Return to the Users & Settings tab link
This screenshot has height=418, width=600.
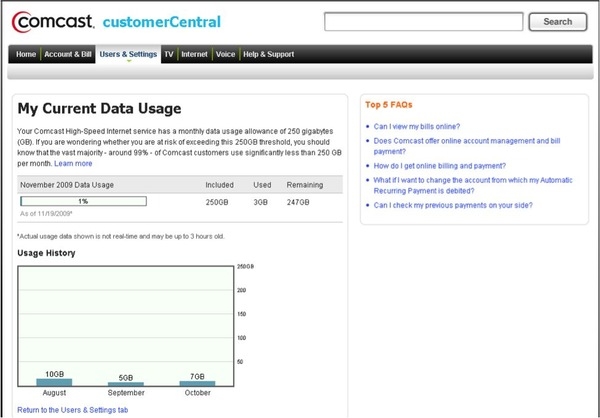(x=73, y=410)
